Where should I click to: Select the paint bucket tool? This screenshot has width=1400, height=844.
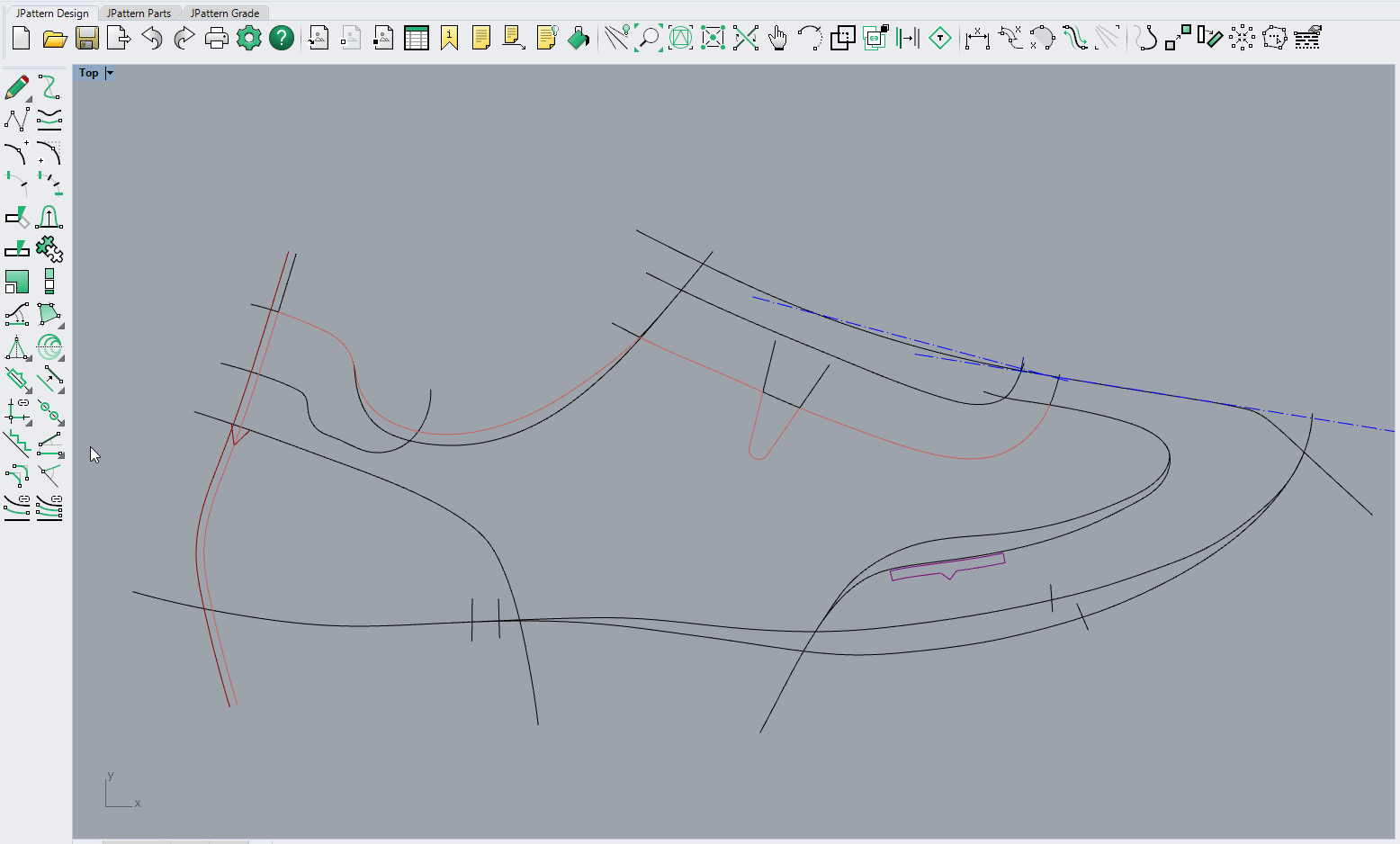pyautogui.click(x=579, y=38)
